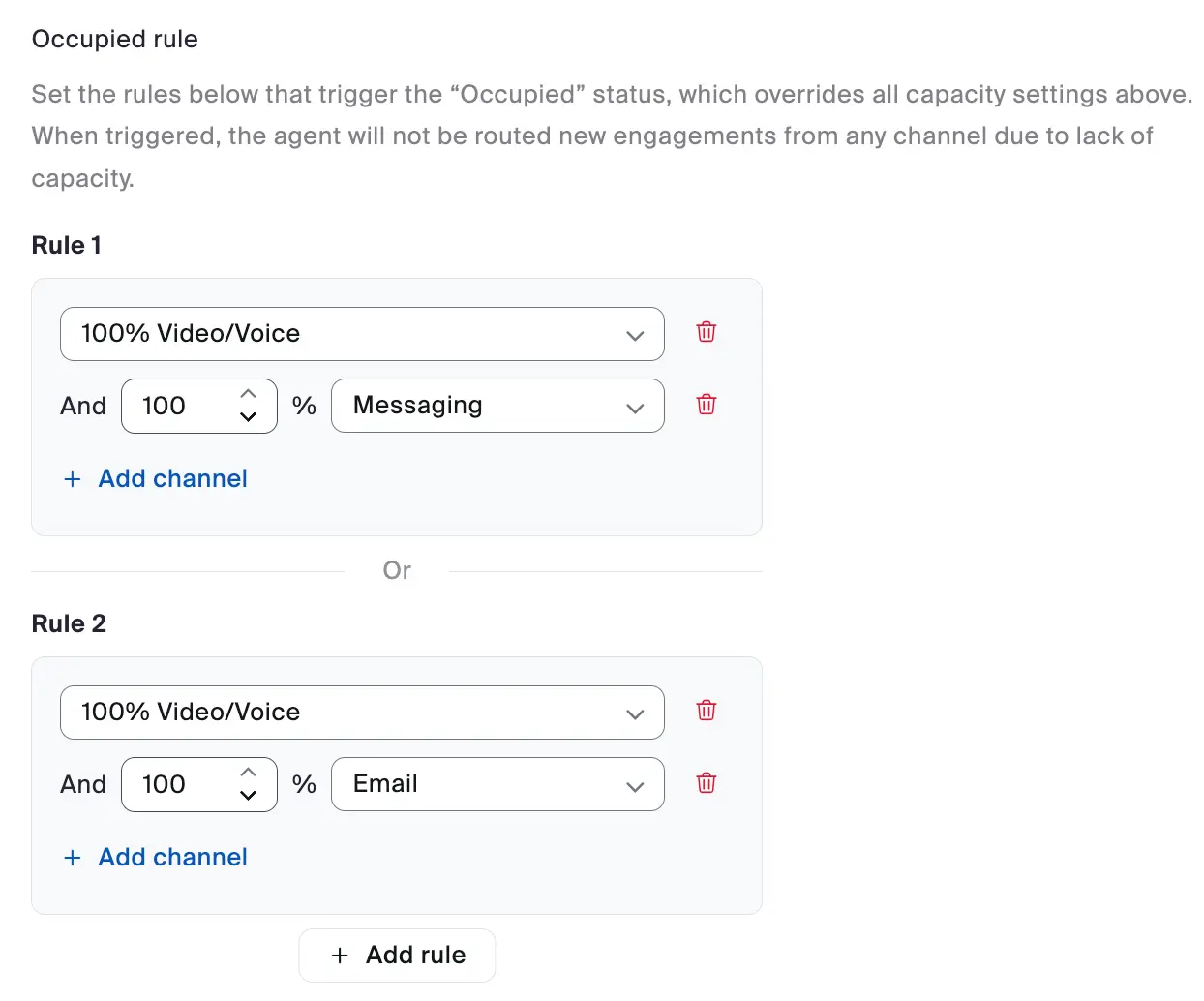Click Add channel text in Rule 2
This screenshot has height=1001, width=1204.
pos(173,858)
